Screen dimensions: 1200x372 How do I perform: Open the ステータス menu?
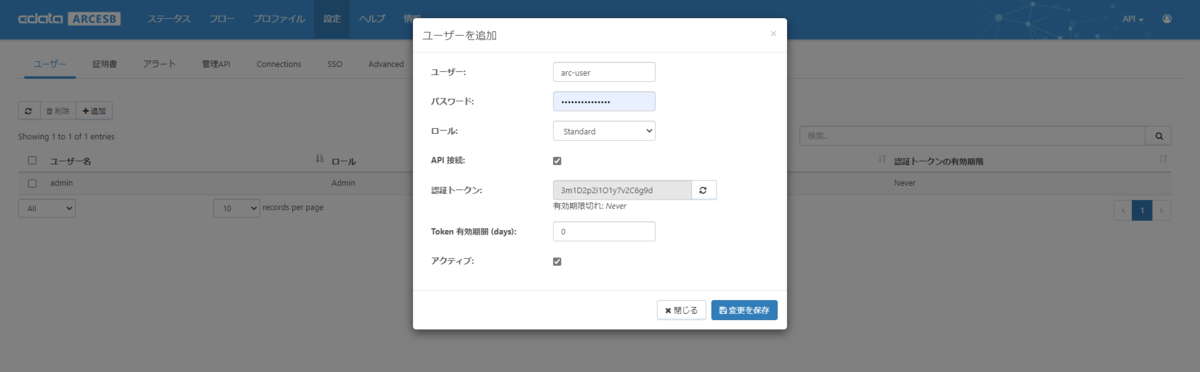169,19
